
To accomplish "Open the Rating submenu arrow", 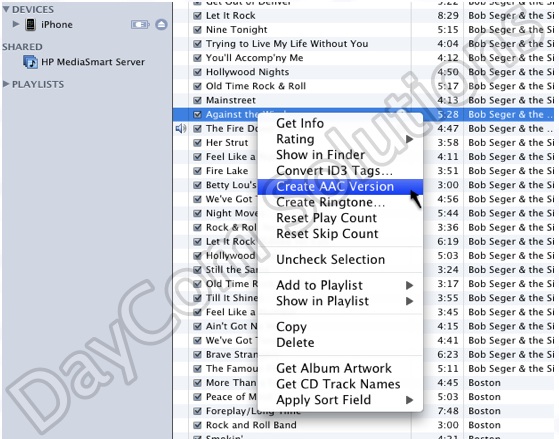I will pyautogui.click(x=409, y=139).
